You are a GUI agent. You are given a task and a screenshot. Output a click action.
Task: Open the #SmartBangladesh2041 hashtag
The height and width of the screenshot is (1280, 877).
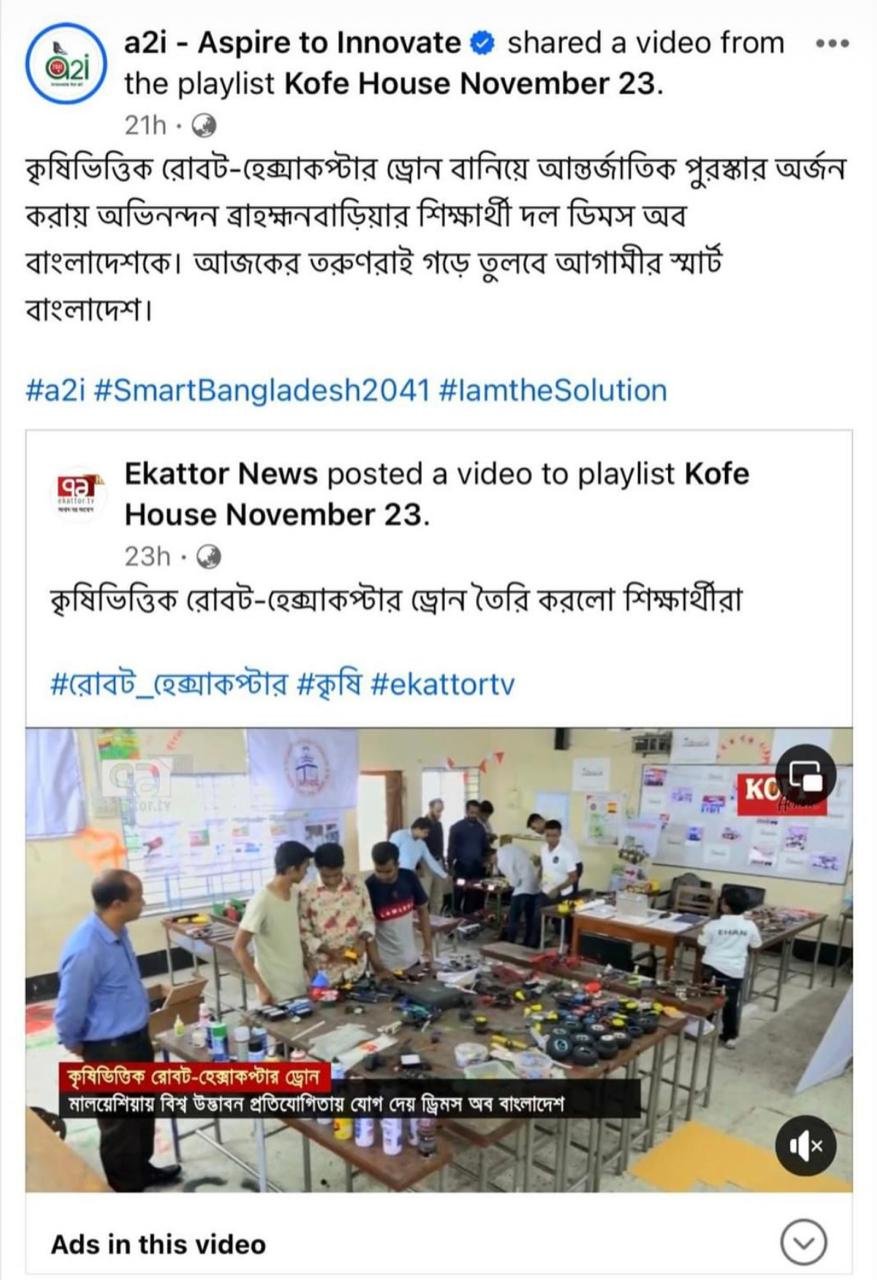point(261,389)
